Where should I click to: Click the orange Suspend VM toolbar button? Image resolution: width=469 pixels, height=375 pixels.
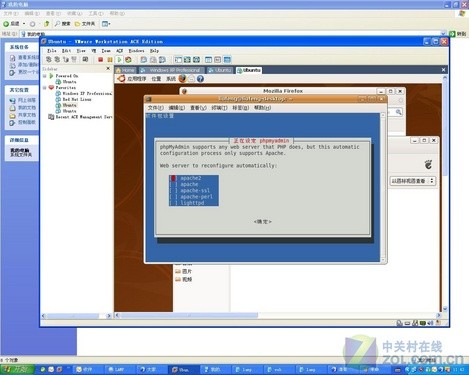[x=110, y=60]
